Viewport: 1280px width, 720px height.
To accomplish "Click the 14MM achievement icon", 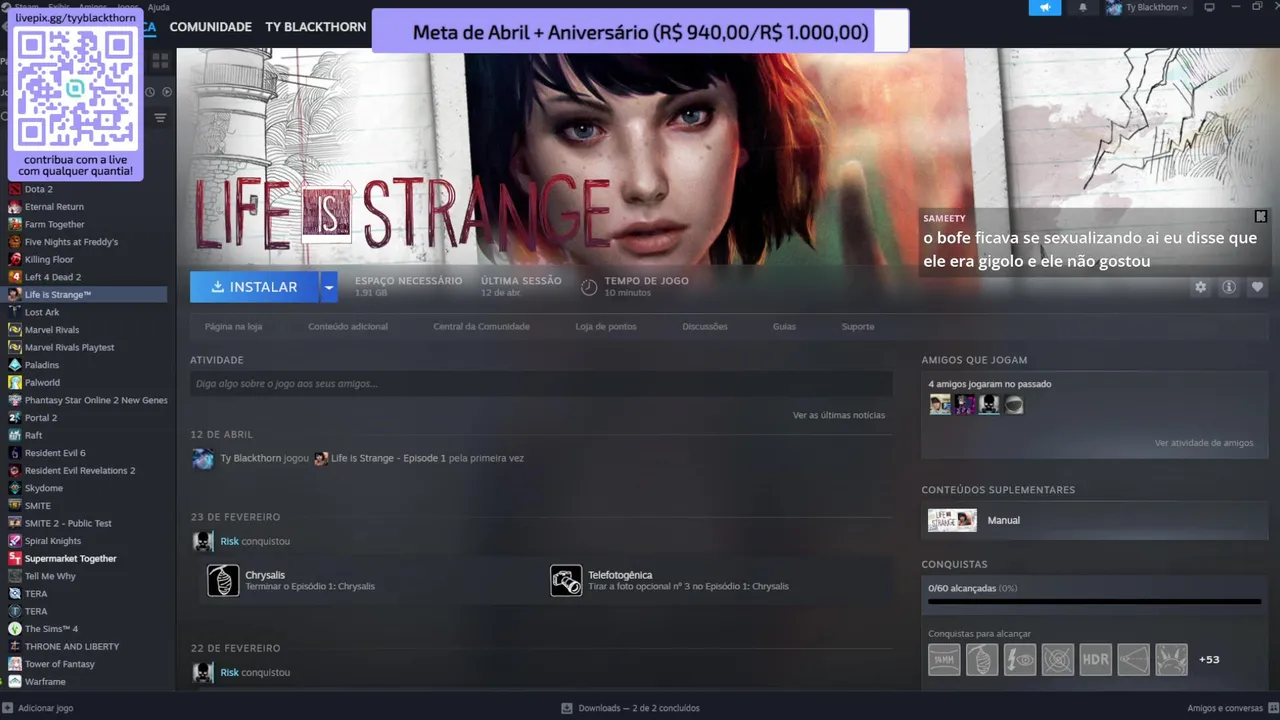I will 944,659.
